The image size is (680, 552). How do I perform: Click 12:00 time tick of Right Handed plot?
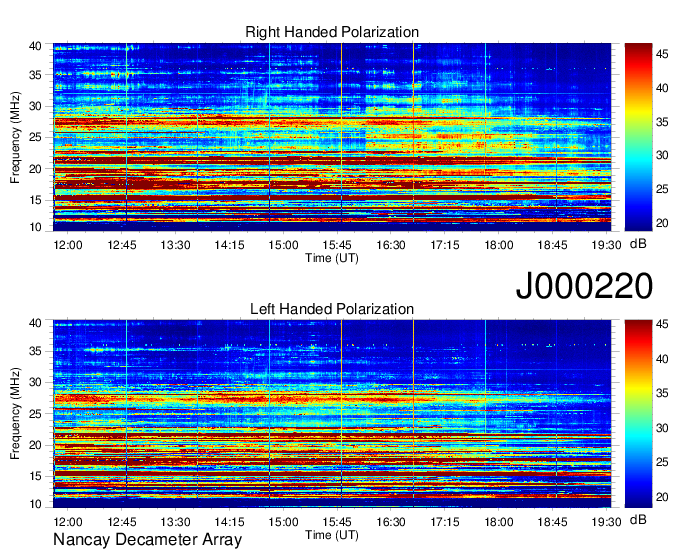tap(68, 245)
